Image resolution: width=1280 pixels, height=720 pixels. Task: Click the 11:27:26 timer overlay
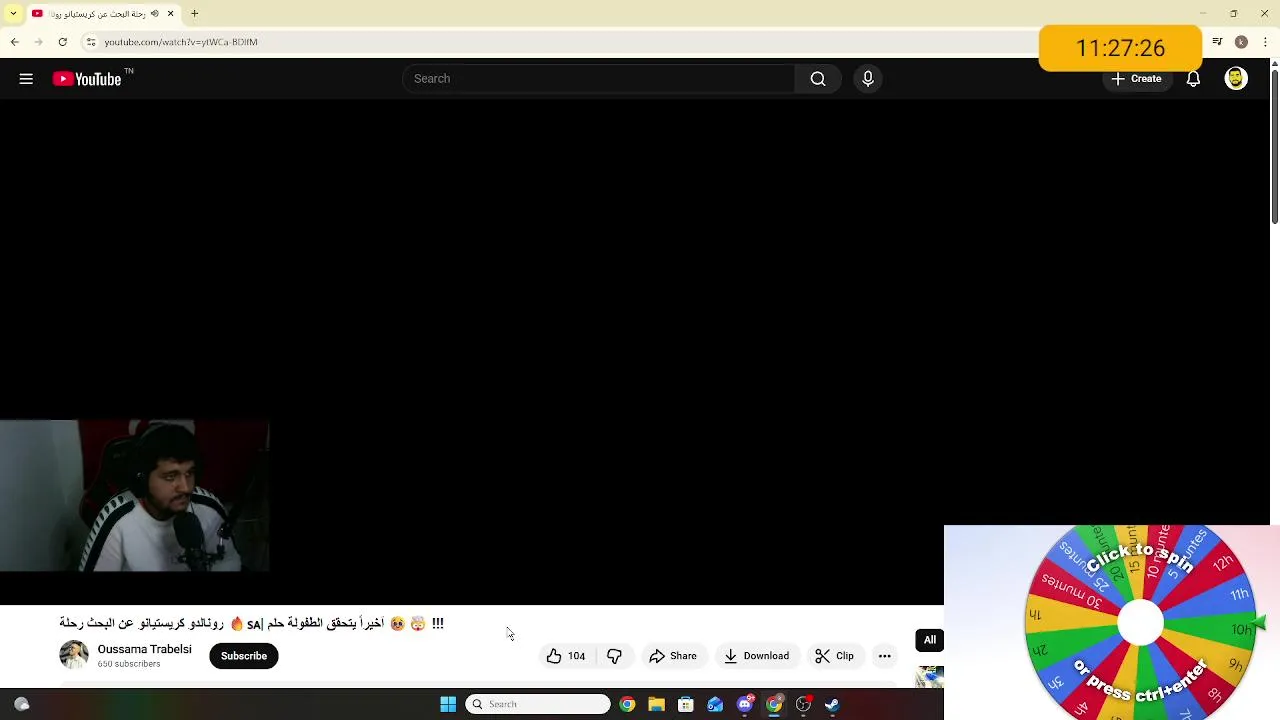point(1120,48)
